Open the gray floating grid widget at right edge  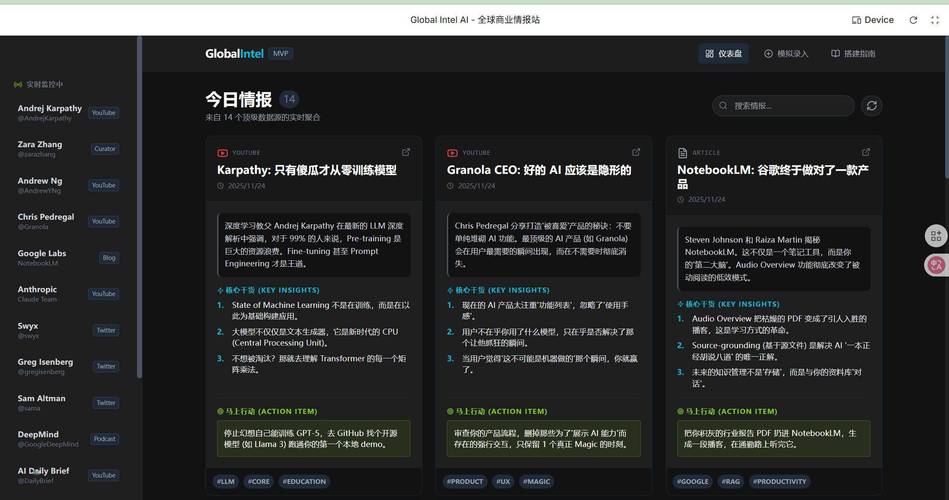[936, 235]
